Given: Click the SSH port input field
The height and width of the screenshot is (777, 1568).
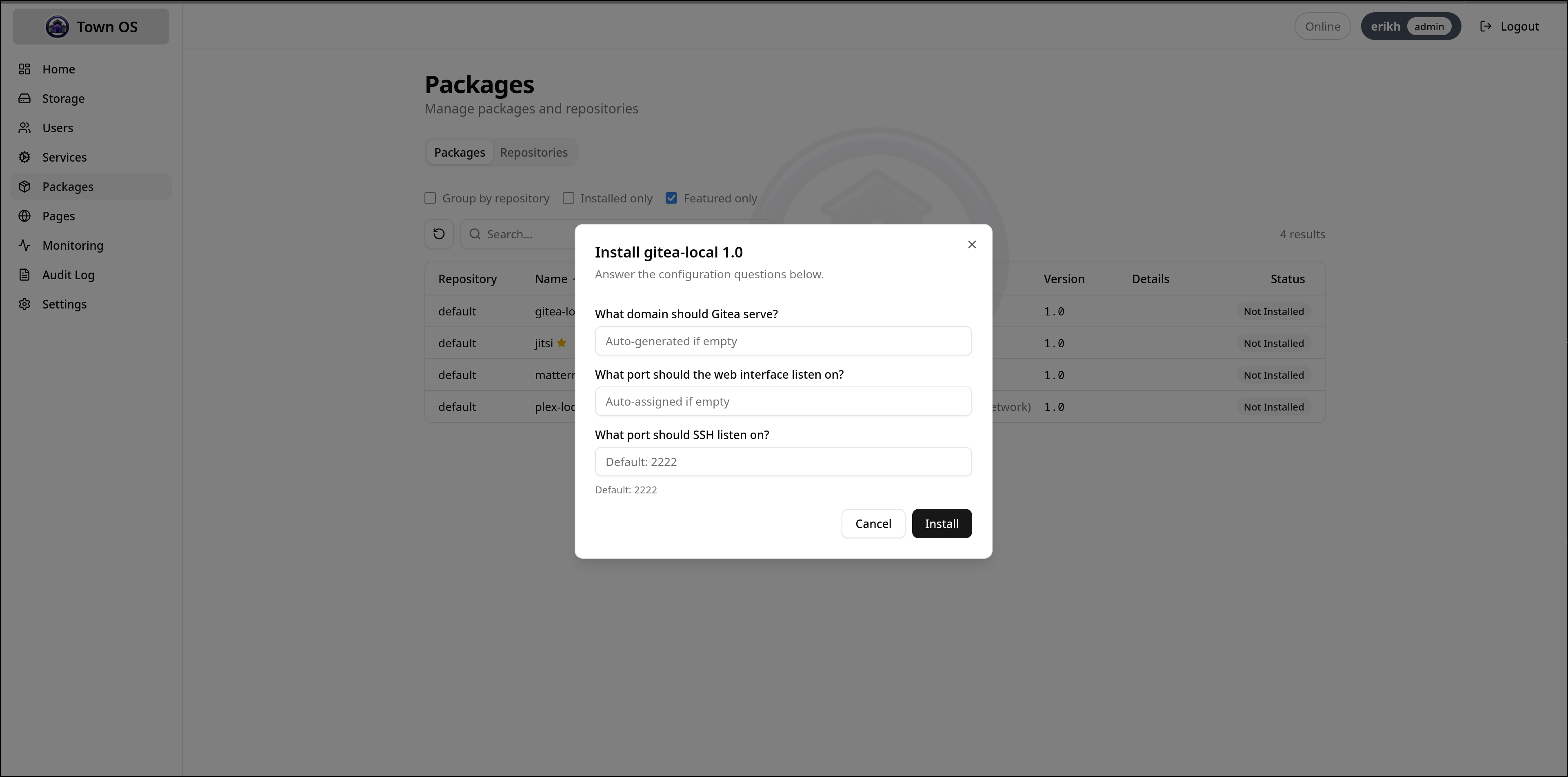Looking at the screenshot, I should 783,461.
